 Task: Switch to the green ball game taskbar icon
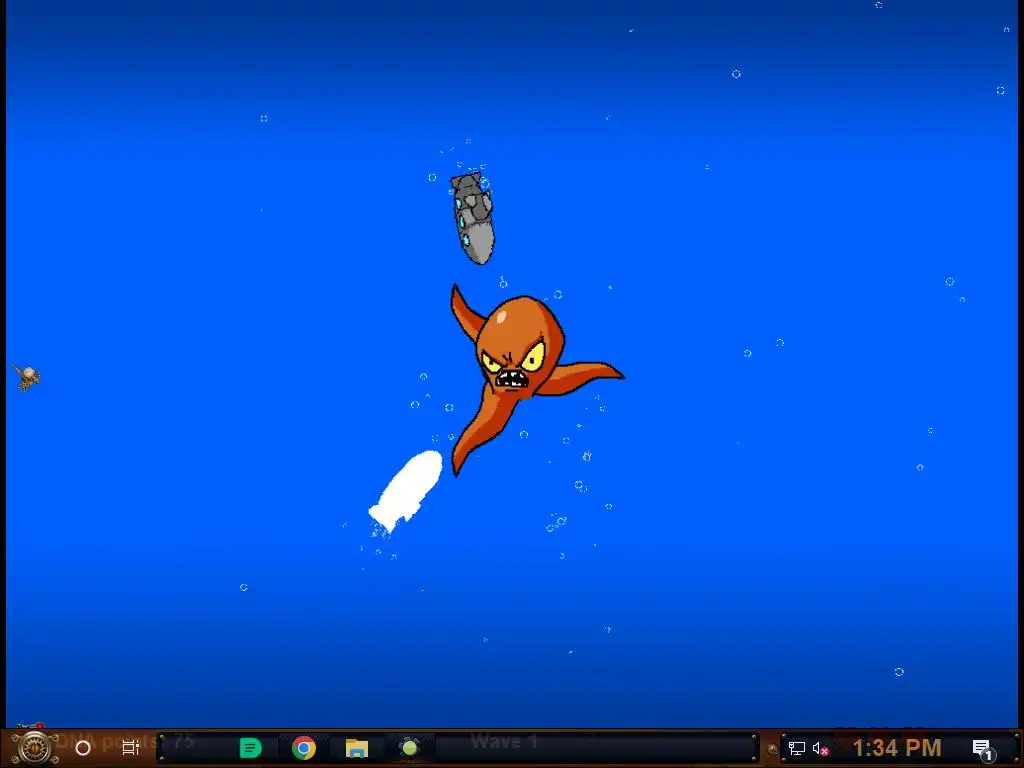(409, 748)
